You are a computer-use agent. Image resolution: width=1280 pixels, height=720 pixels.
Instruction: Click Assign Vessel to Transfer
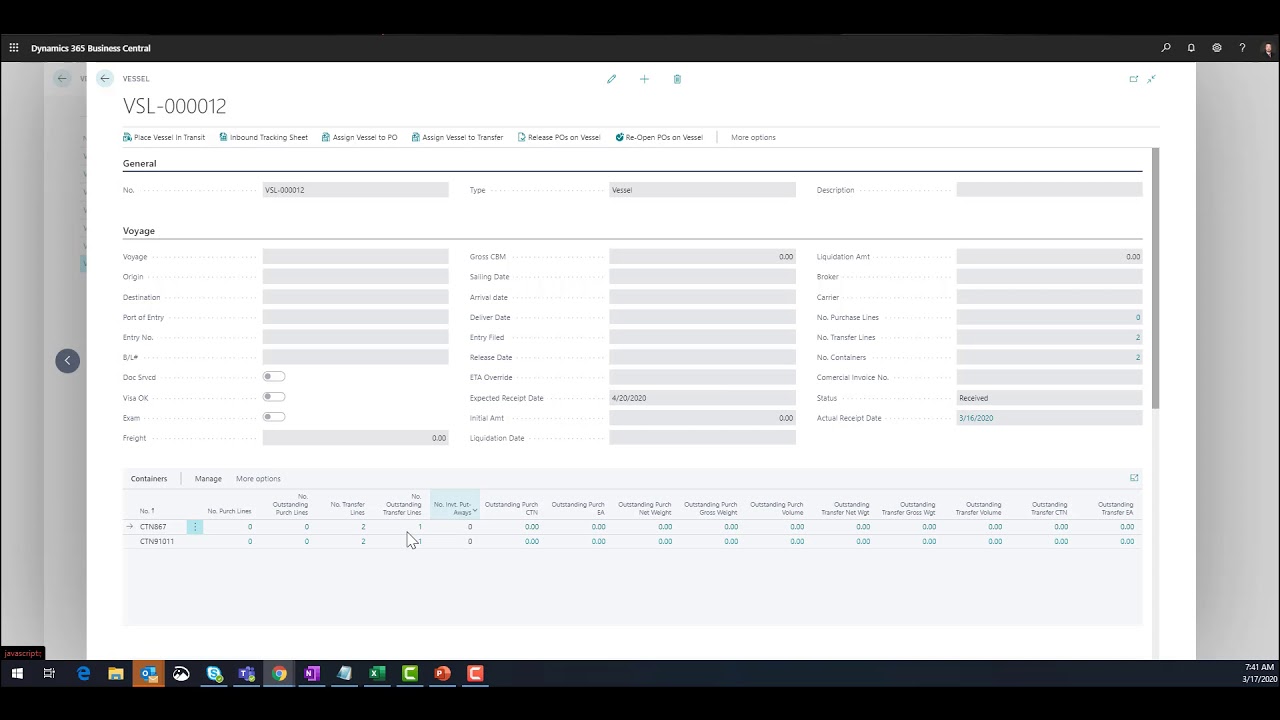coord(457,137)
